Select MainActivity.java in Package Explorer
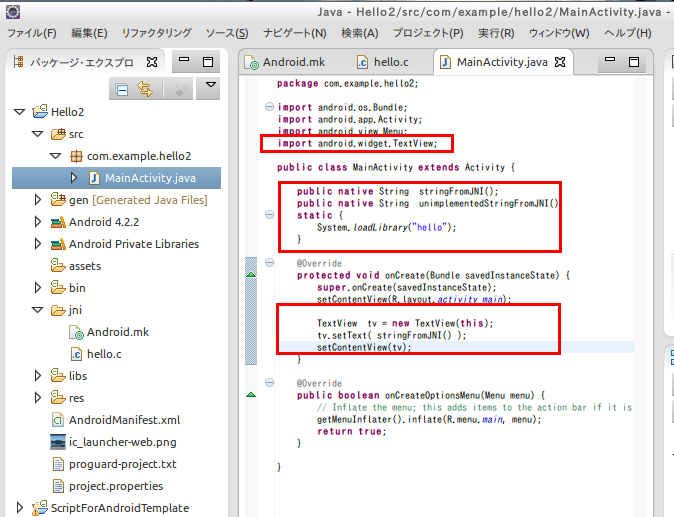674x517 pixels. [116, 178]
